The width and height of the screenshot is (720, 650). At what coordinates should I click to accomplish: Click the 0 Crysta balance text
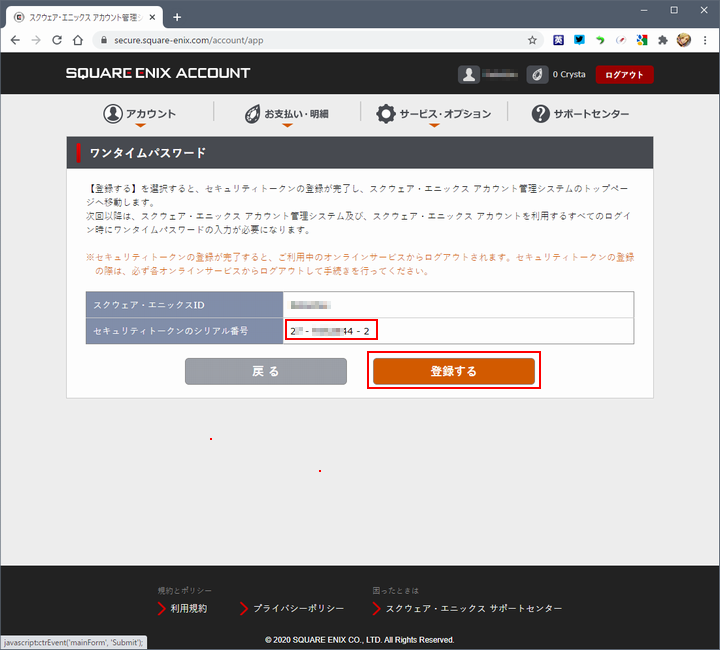pyautogui.click(x=569, y=74)
